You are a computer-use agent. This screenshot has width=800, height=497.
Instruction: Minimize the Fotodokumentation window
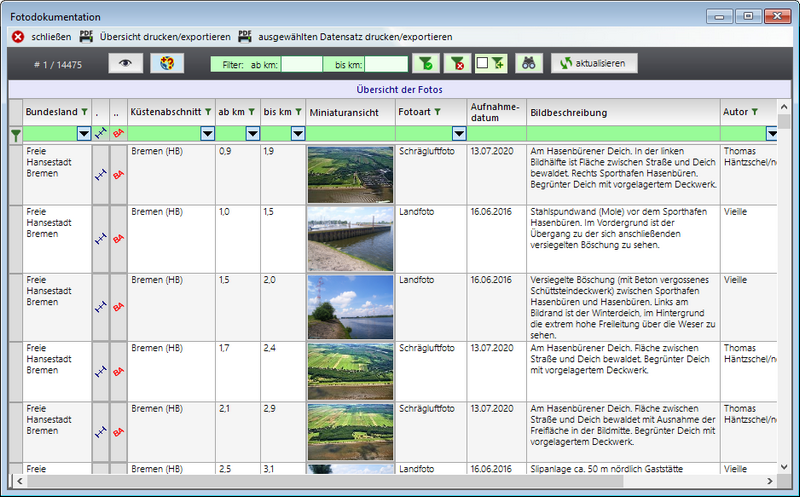(719, 16)
